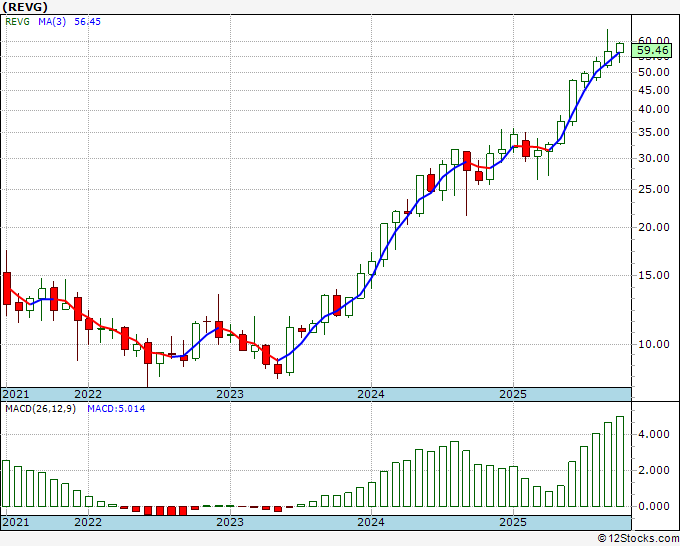Click the 2025 label below the MACD panel

click(512, 523)
